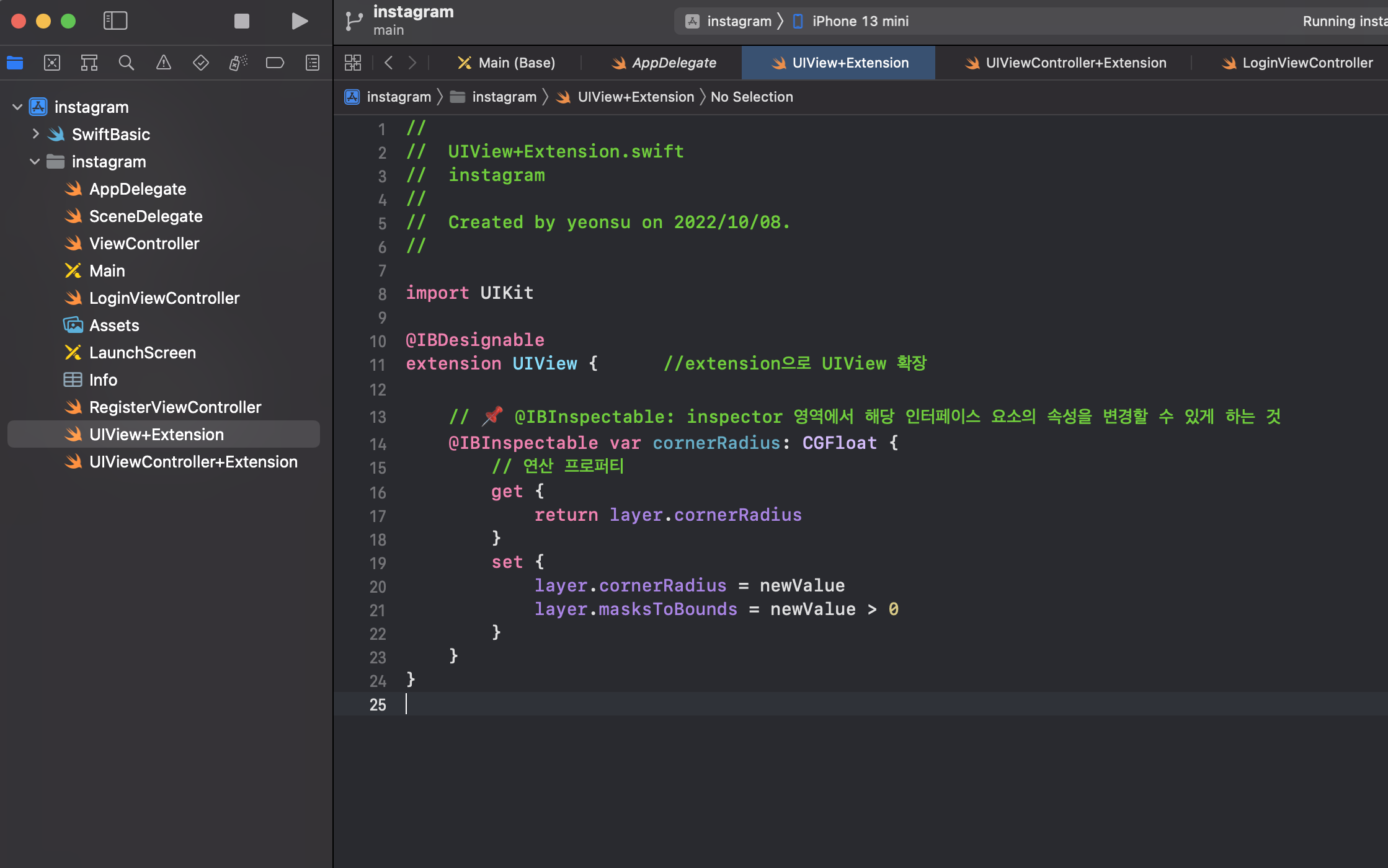Stop the running app
This screenshot has height=868, width=1388.
click(x=241, y=21)
